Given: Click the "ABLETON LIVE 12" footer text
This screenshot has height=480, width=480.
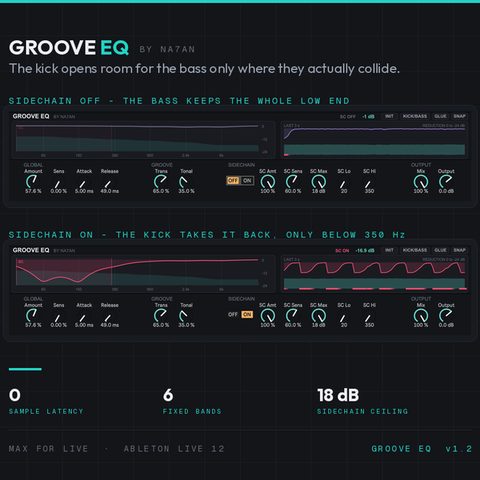Looking at the screenshot, I should tap(174, 449).
